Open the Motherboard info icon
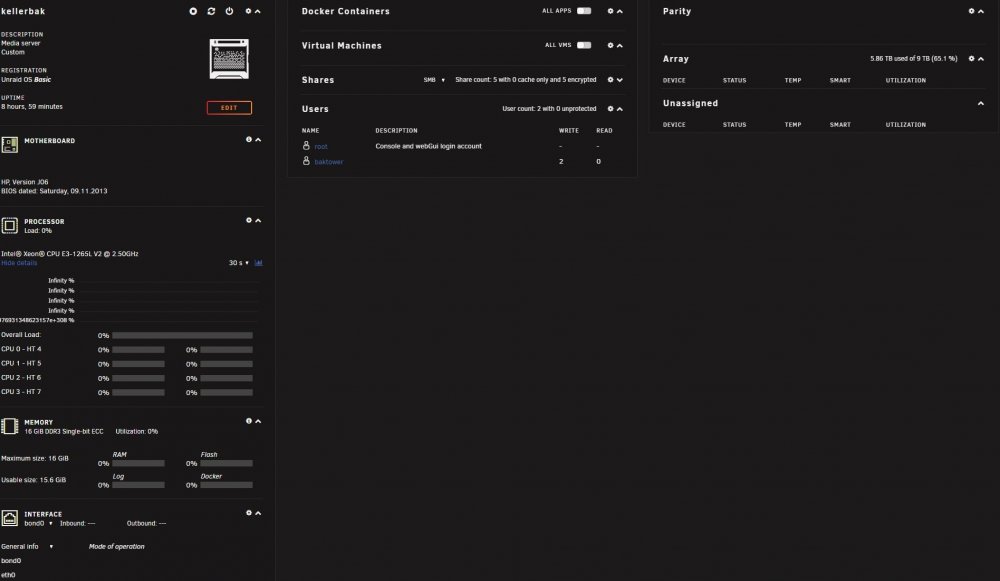Image resolution: width=1000 pixels, height=581 pixels. pyautogui.click(x=249, y=140)
